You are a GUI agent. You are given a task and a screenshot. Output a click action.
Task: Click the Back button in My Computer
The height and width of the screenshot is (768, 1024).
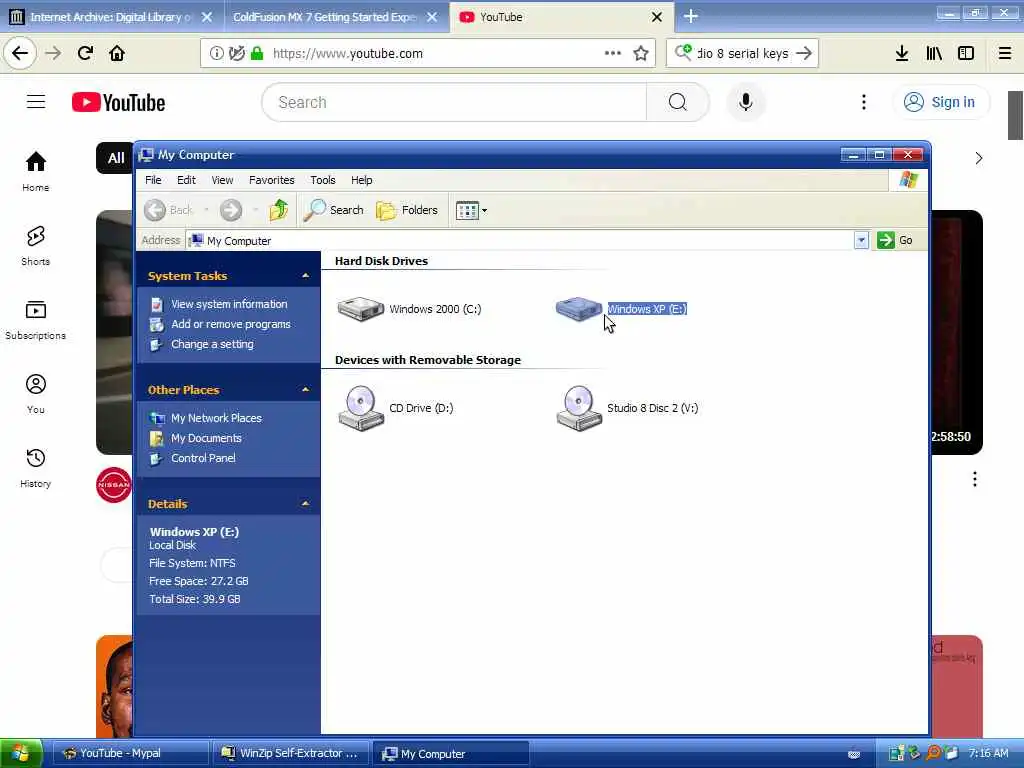[x=168, y=210]
